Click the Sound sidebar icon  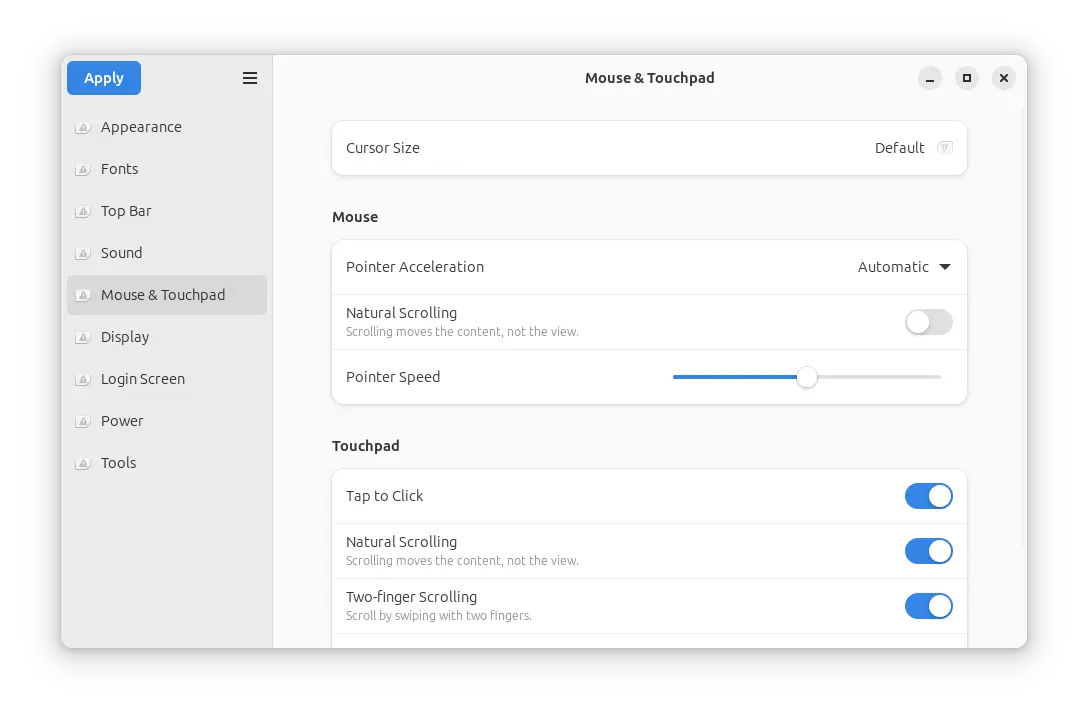point(83,254)
